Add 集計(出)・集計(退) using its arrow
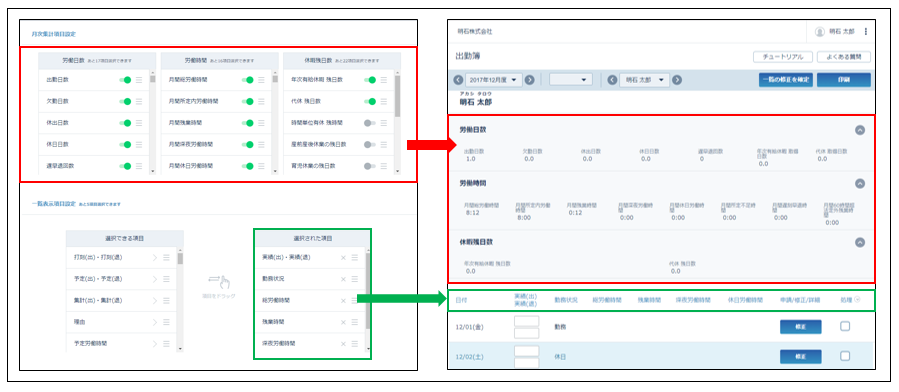 (x=154, y=300)
